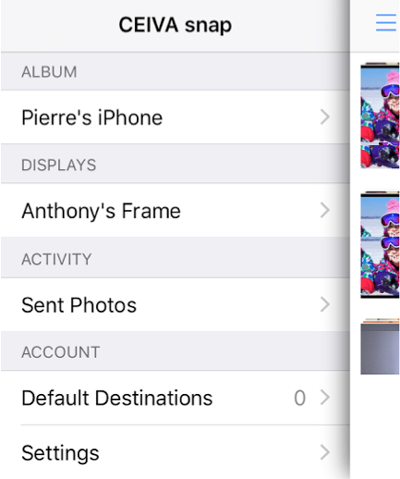This screenshot has width=400, height=479.
Task: Click the ACCOUNT section header
Action: [x=61, y=352]
